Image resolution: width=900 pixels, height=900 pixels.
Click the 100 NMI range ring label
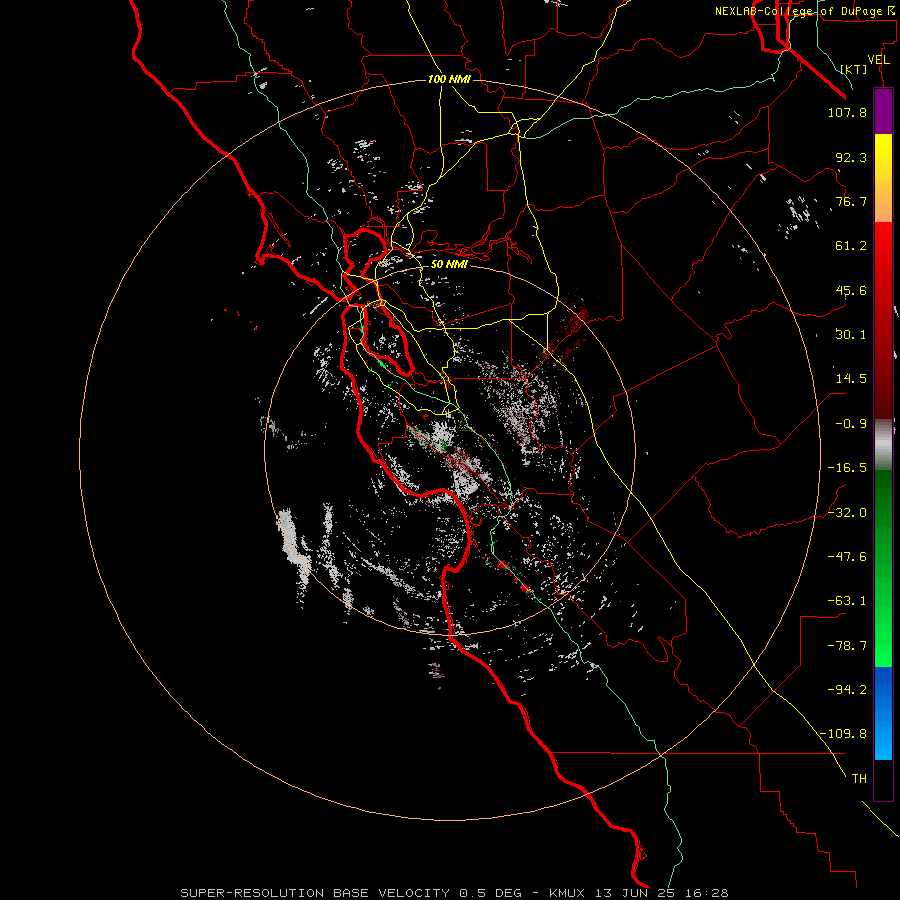coord(449,79)
